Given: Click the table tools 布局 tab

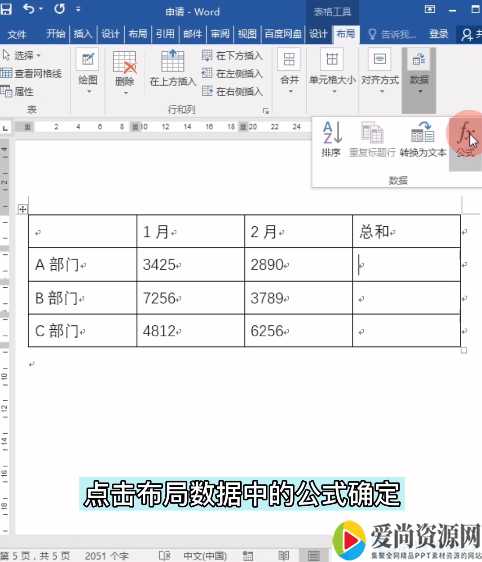Looking at the screenshot, I should 346,34.
